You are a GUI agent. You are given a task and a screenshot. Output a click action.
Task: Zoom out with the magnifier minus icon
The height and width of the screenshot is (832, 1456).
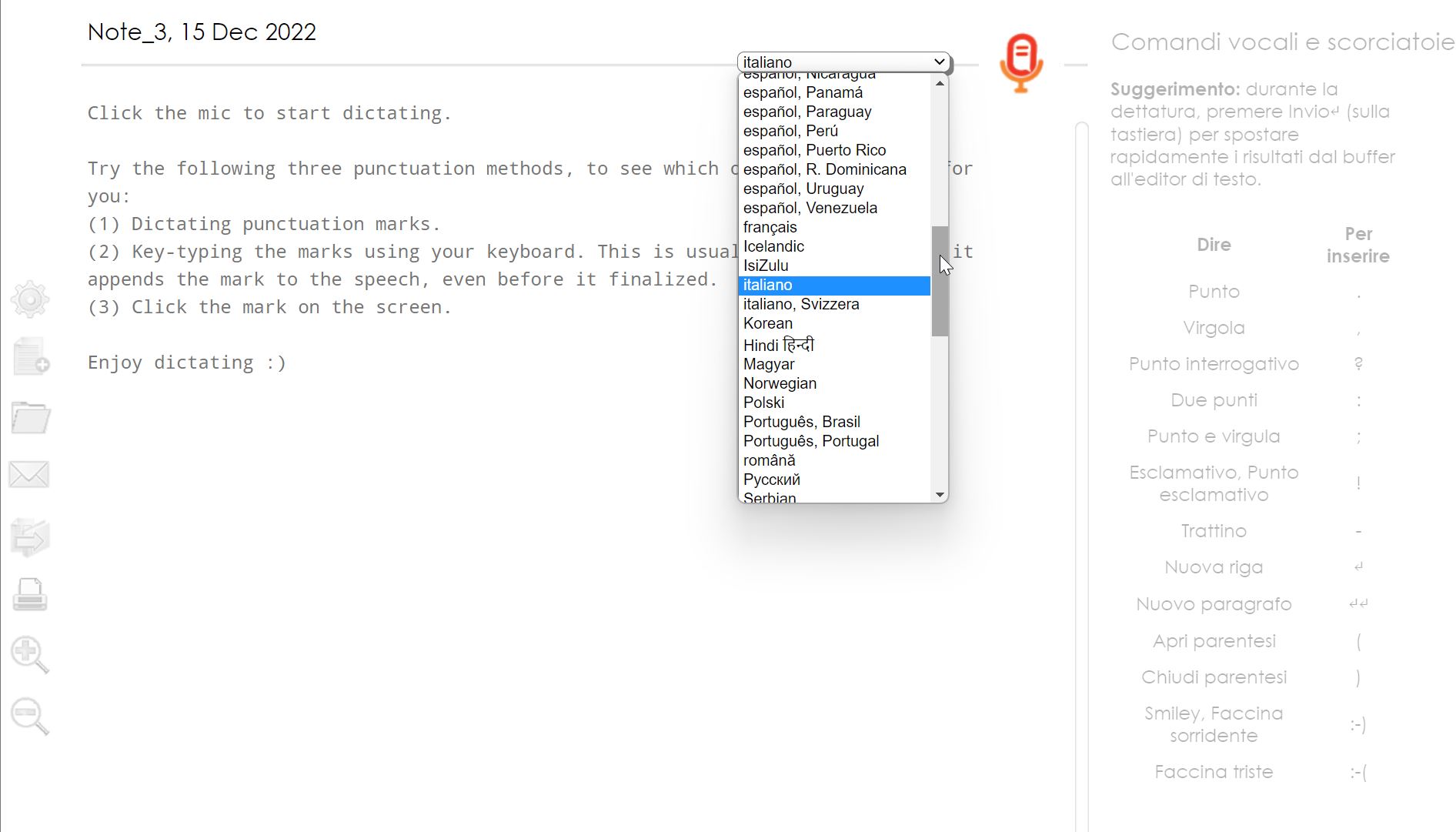[x=29, y=717]
